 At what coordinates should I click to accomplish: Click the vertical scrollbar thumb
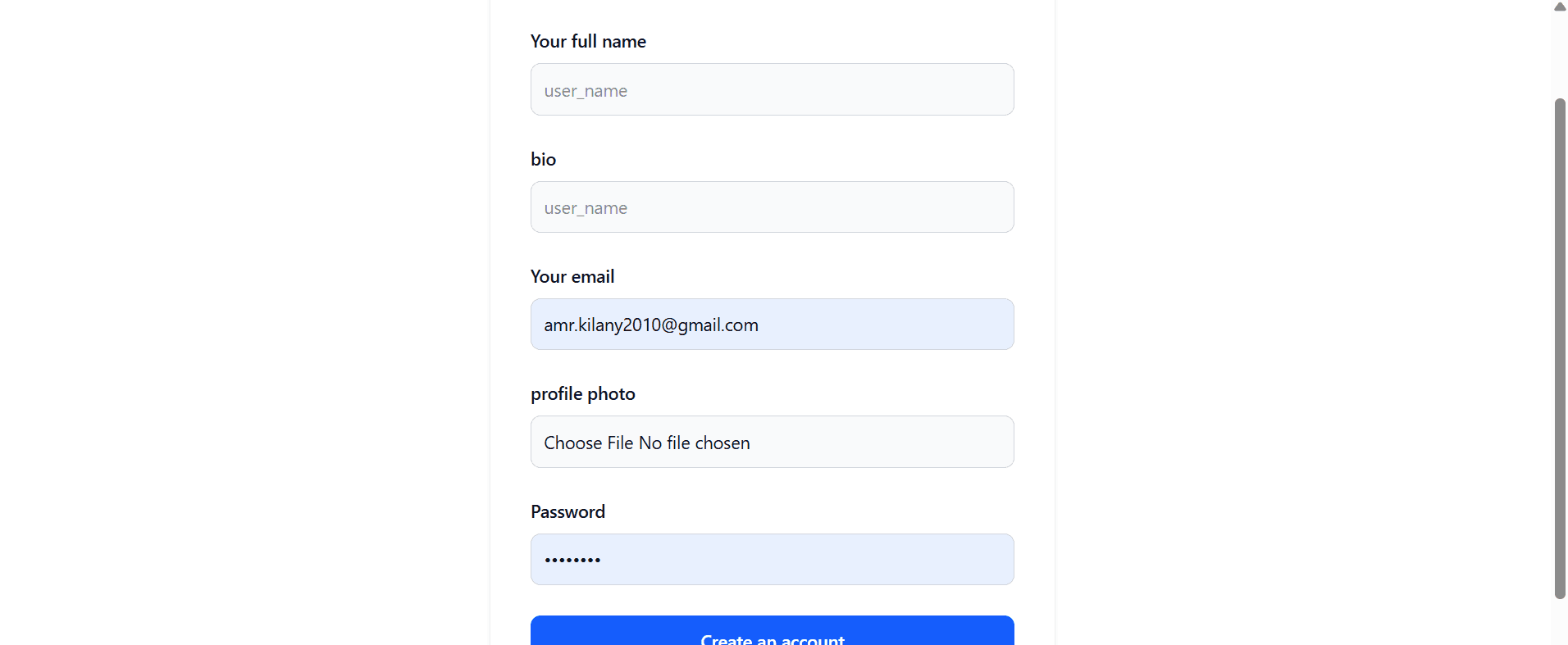click(1560, 348)
